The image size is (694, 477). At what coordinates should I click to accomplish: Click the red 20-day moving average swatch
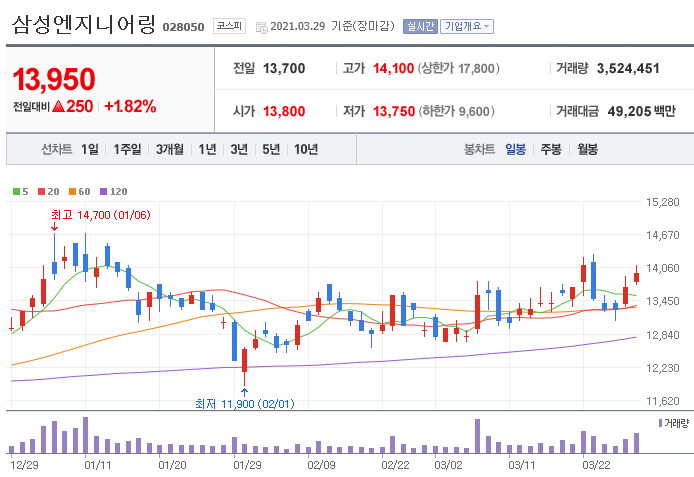42,192
